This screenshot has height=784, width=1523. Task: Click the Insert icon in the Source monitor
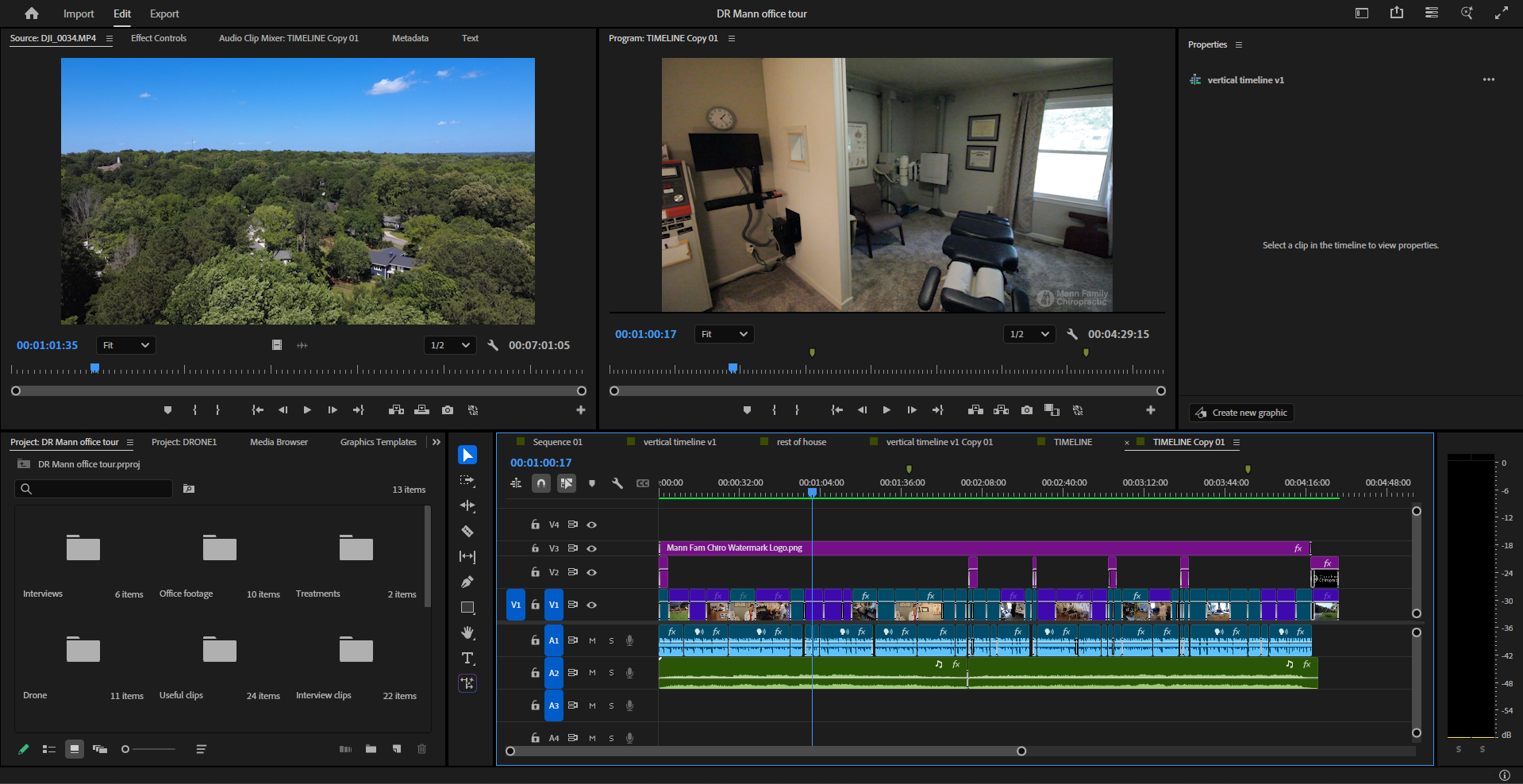tap(397, 410)
